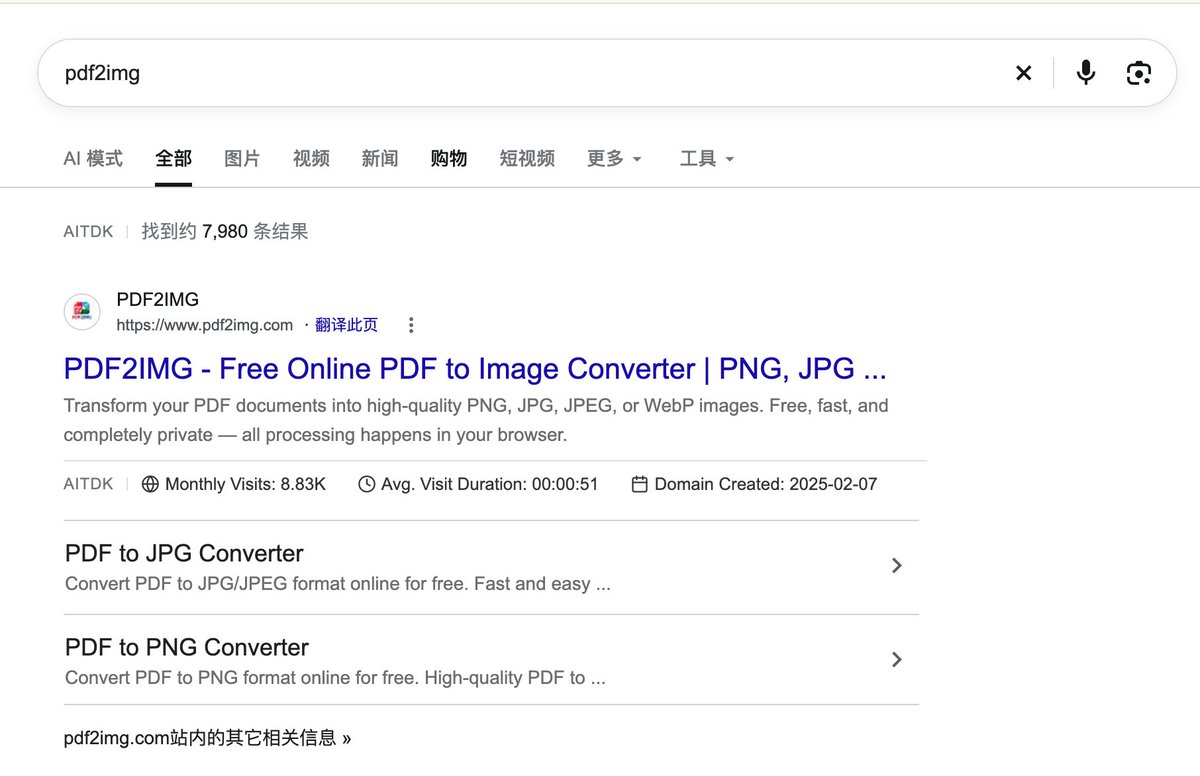Click the 找到约 7,980 条结果 count text
The width and height of the screenshot is (1200, 776).
(x=225, y=232)
